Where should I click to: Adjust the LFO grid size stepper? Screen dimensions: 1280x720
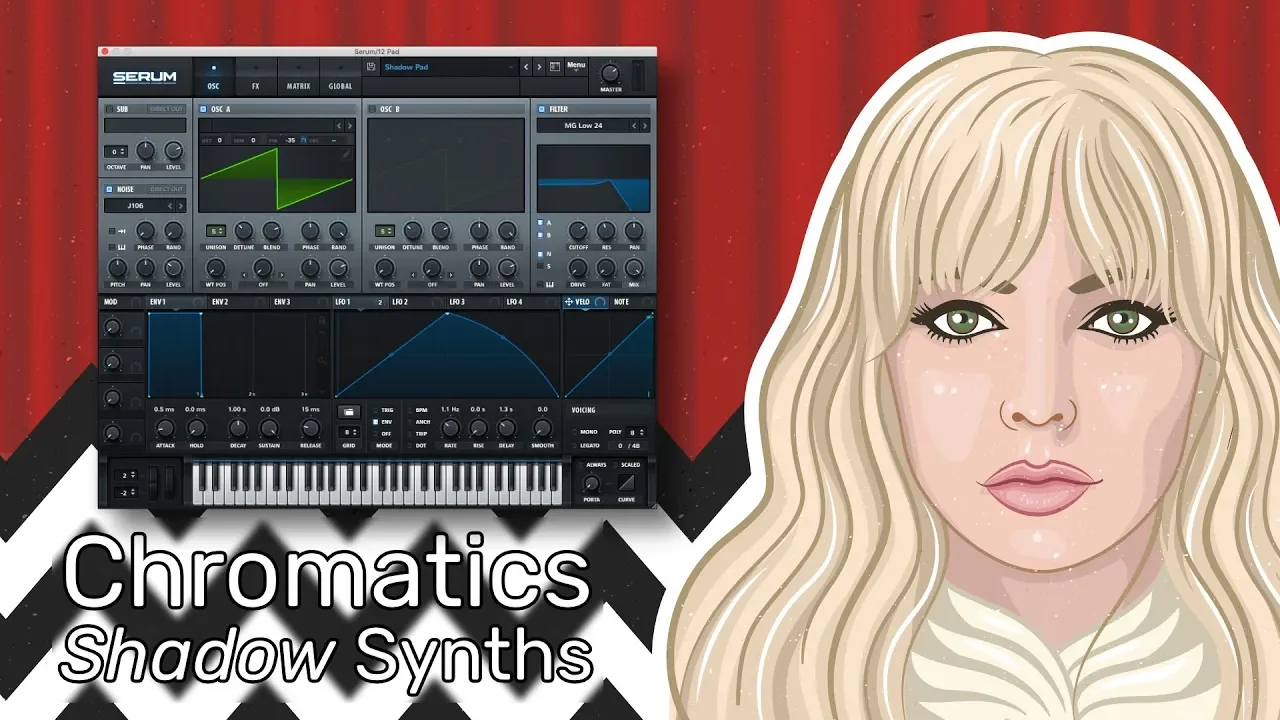pyautogui.click(x=348, y=432)
